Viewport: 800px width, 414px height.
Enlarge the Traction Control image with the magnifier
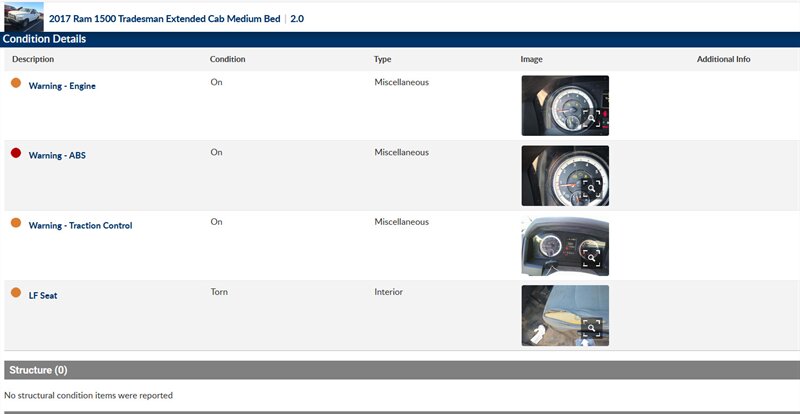[x=592, y=258]
